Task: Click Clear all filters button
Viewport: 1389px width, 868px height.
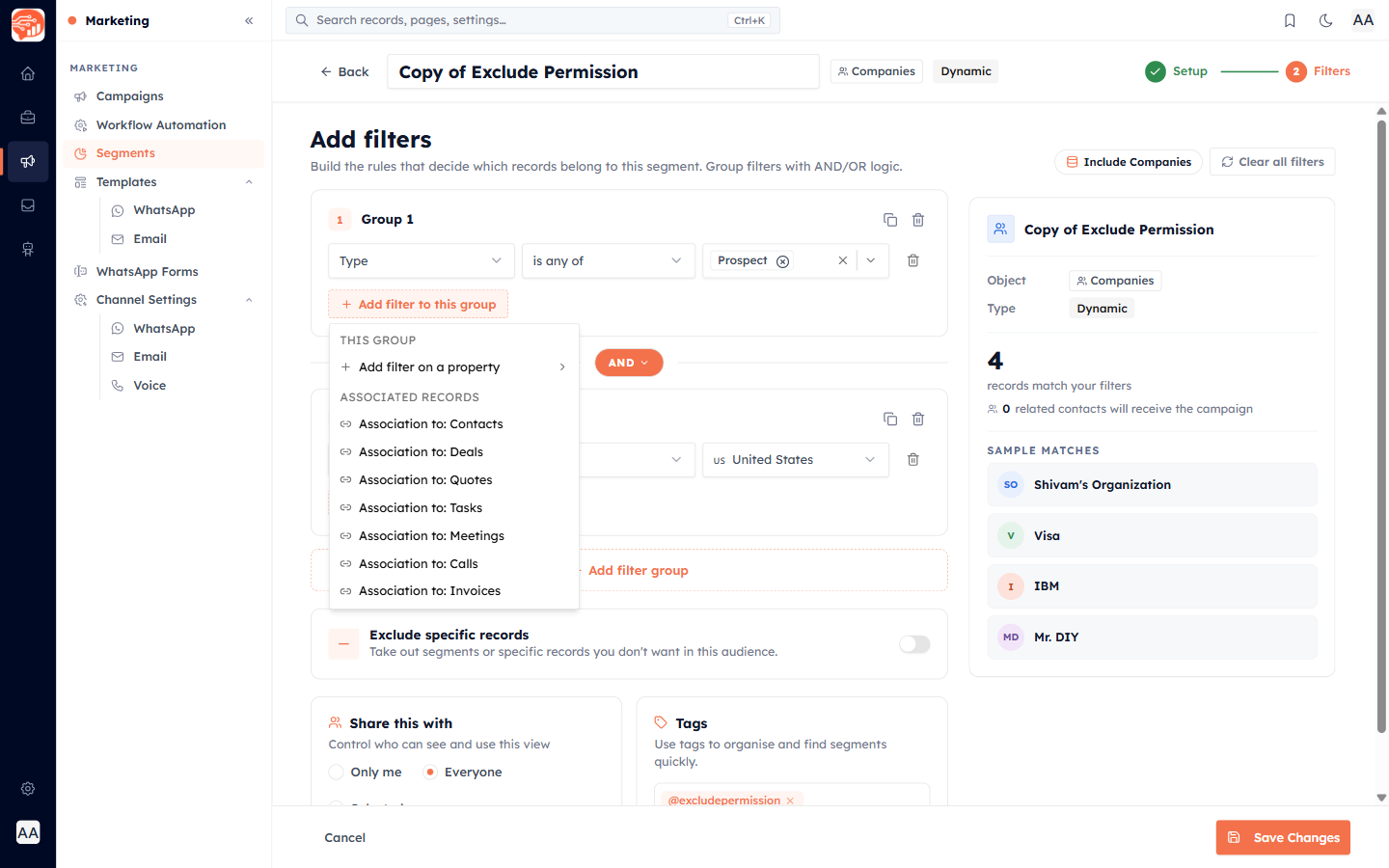Action: tap(1272, 162)
